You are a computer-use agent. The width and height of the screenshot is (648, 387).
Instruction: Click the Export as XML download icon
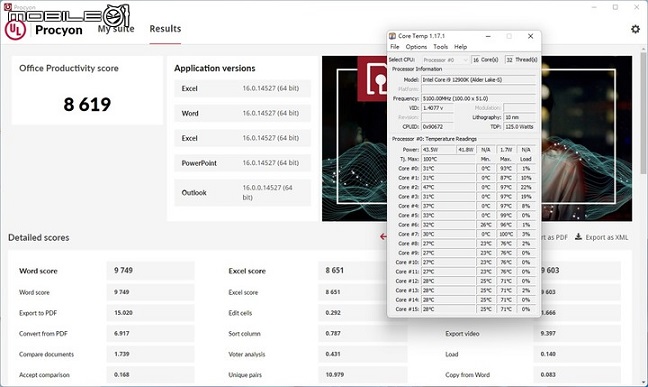pos(579,237)
